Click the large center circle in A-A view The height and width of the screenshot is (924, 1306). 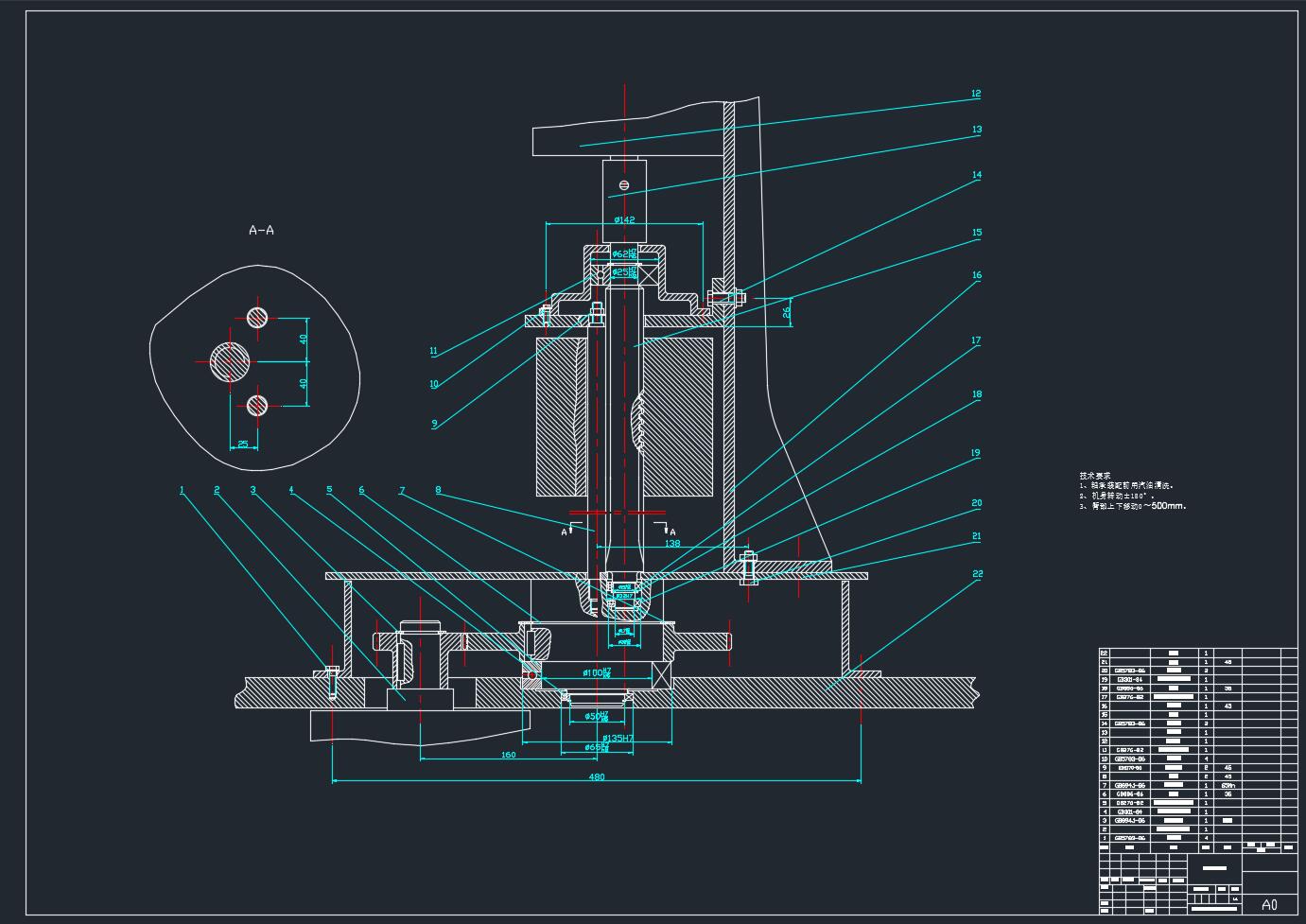[x=231, y=361]
